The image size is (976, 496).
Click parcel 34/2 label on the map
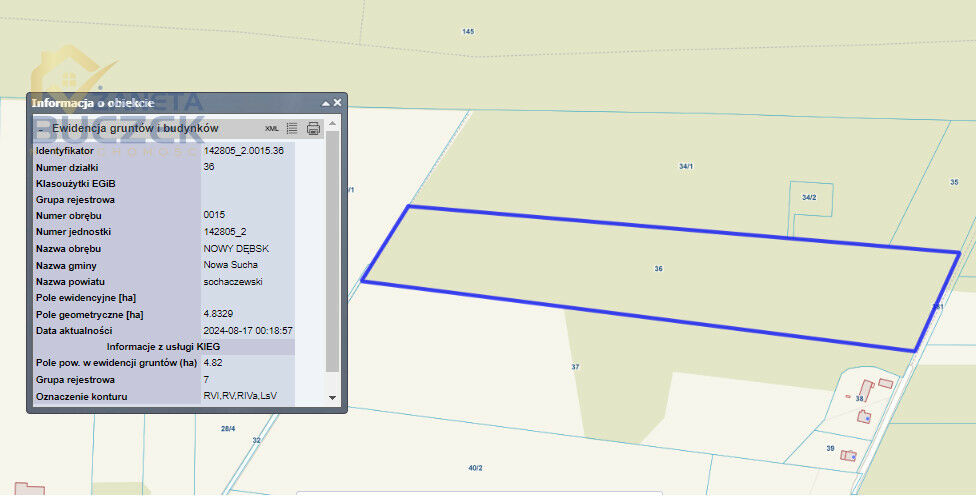pos(809,198)
